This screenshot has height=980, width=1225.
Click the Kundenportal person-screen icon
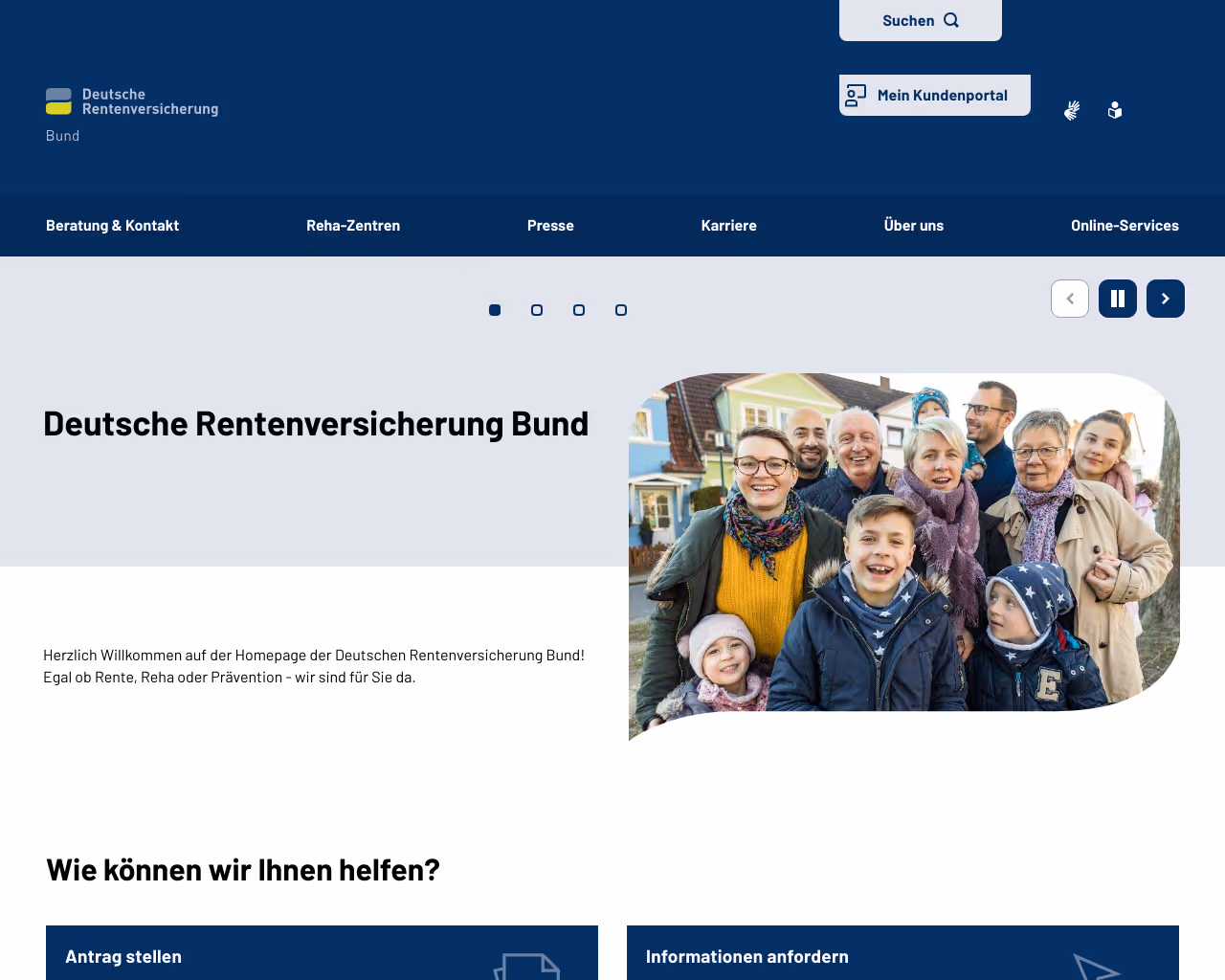(x=856, y=95)
